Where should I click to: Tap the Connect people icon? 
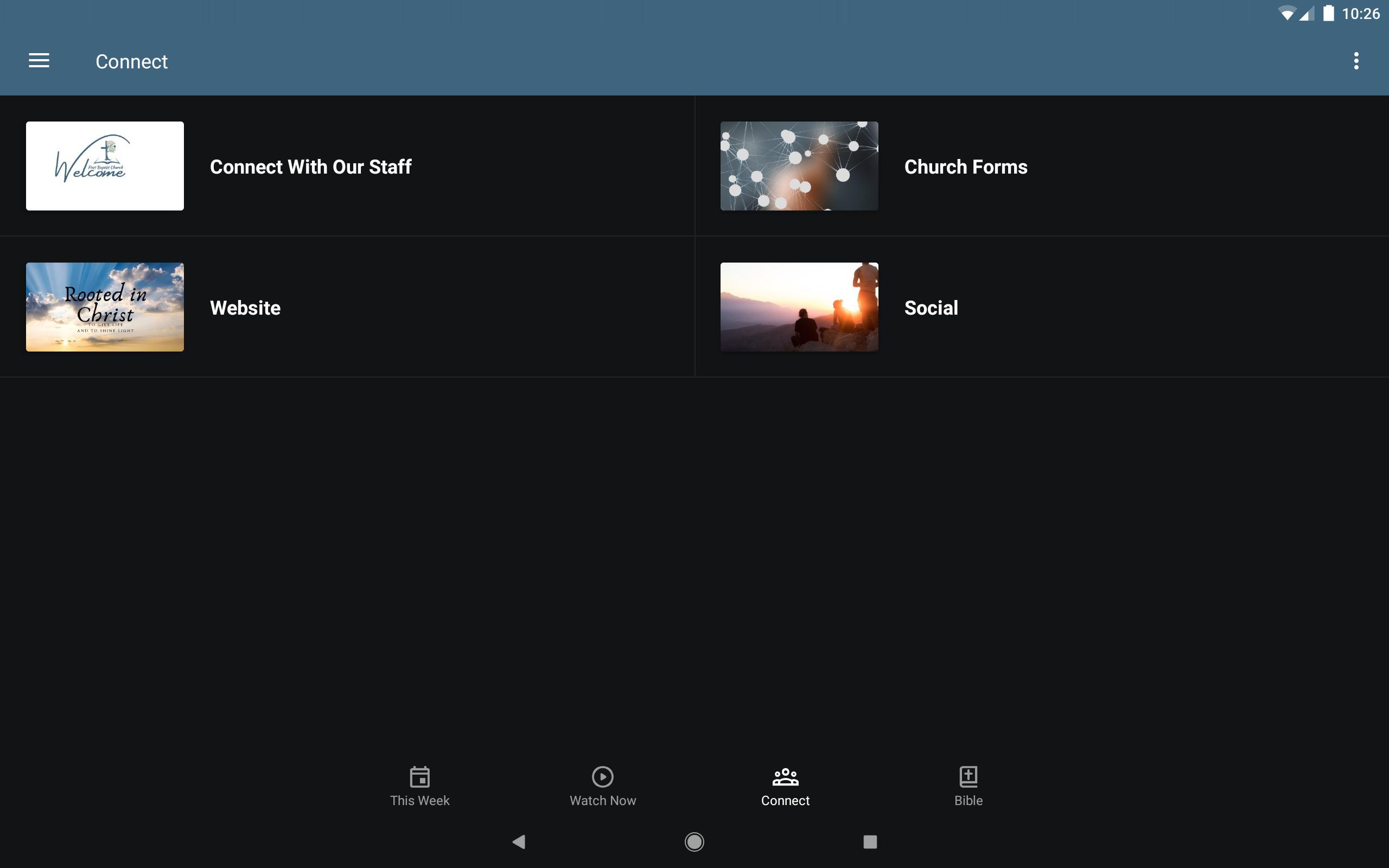pyautogui.click(x=785, y=776)
